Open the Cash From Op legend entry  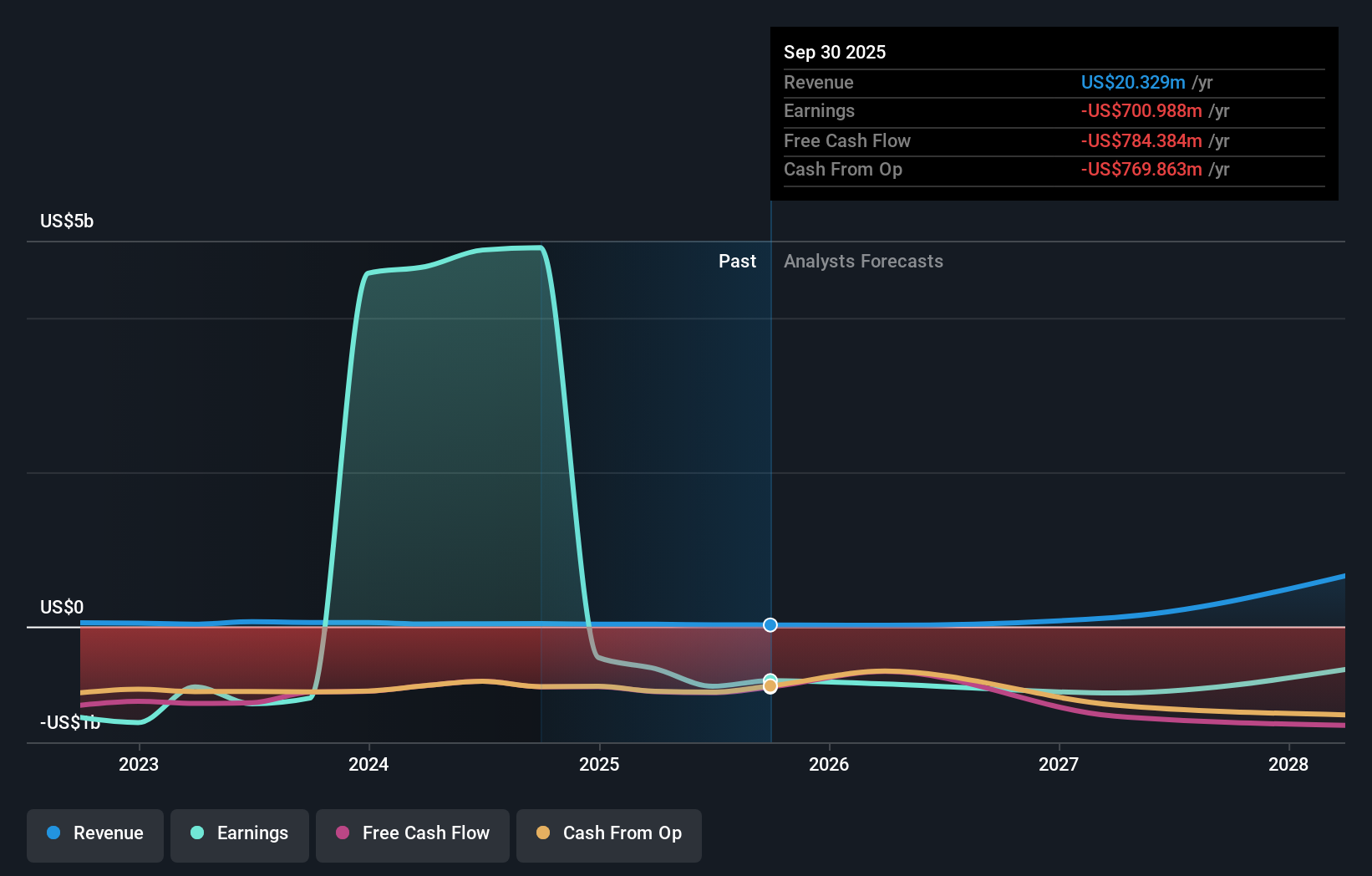click(x=608, y=833)
